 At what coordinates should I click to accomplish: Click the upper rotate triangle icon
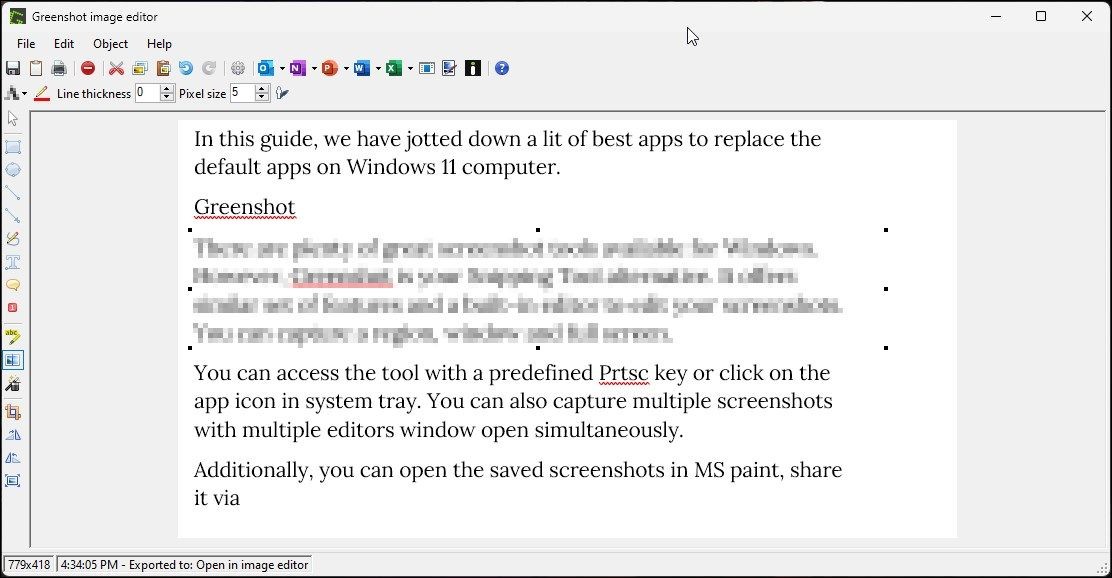(x=13, y=435)
